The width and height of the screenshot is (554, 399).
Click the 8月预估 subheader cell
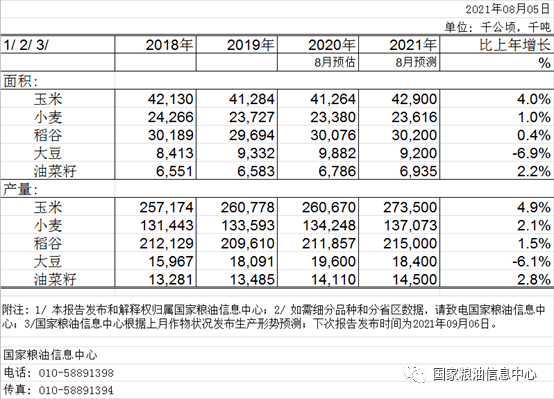335,62
